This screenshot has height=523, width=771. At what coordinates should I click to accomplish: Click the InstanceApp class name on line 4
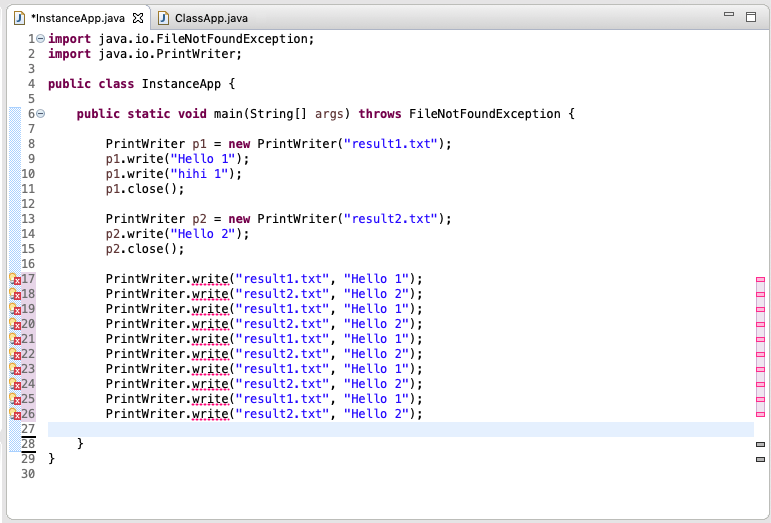[181, 84]
